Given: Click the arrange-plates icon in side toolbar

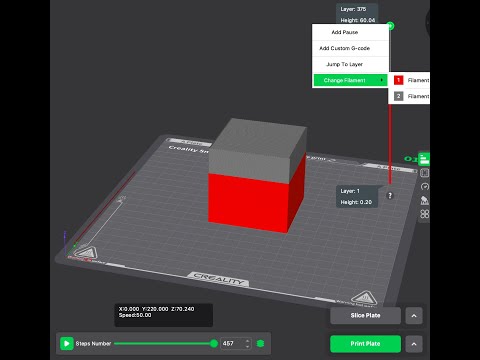Looking at the screenshot, I should click(425, 173).
